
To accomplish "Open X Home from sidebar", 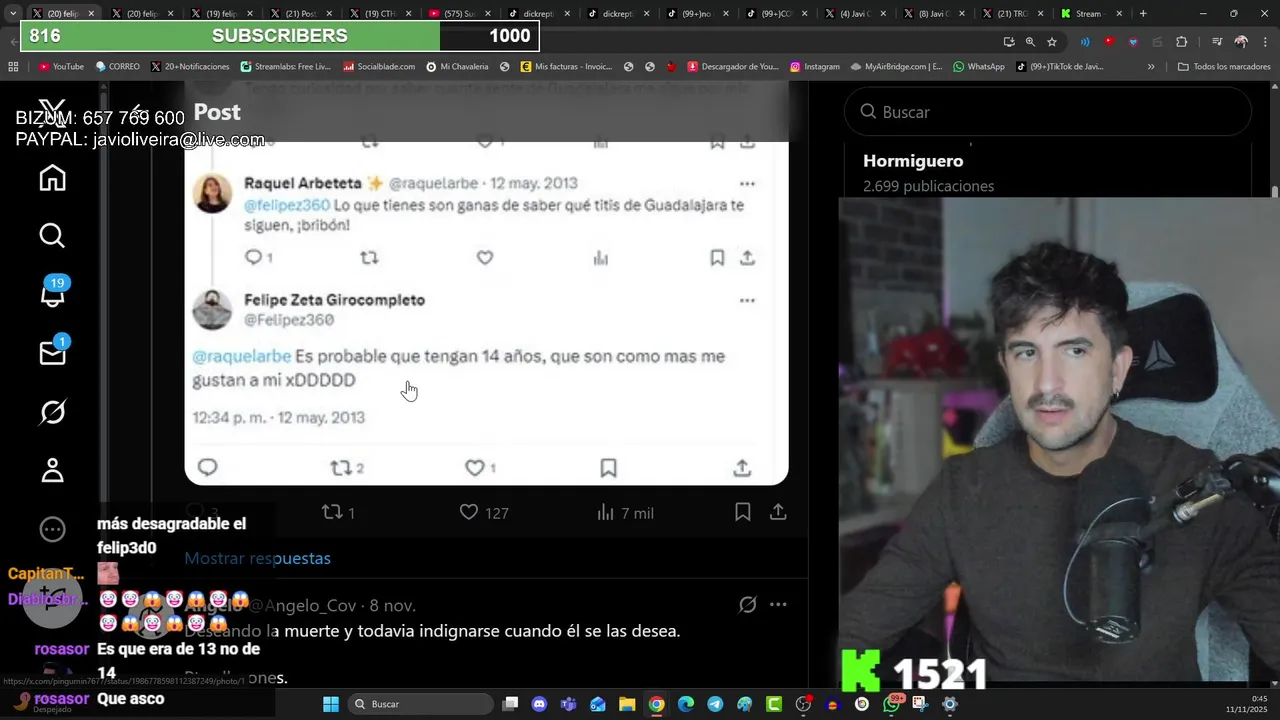I will coord(52,178).
